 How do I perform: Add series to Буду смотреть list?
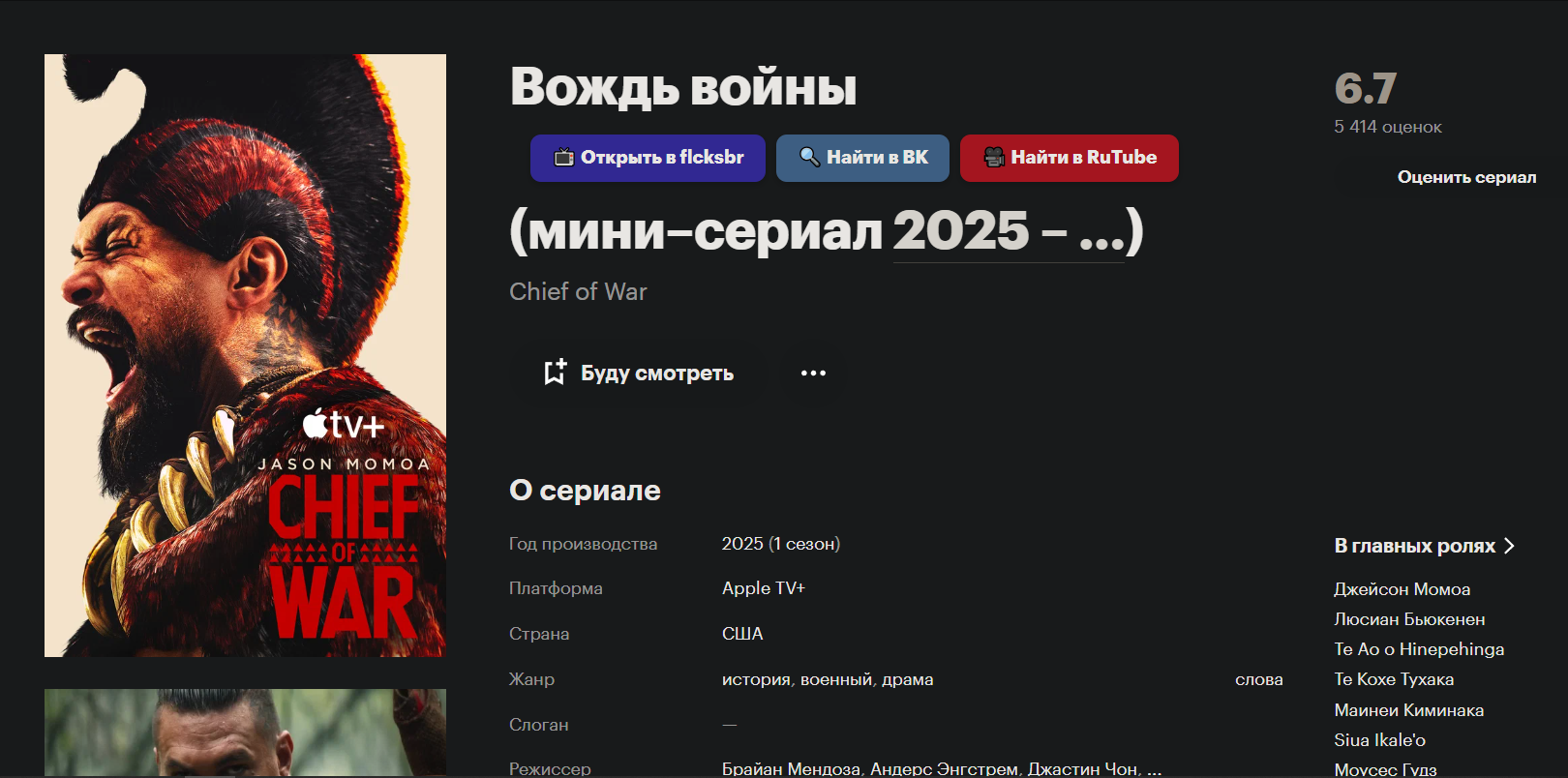coord(638,373)
